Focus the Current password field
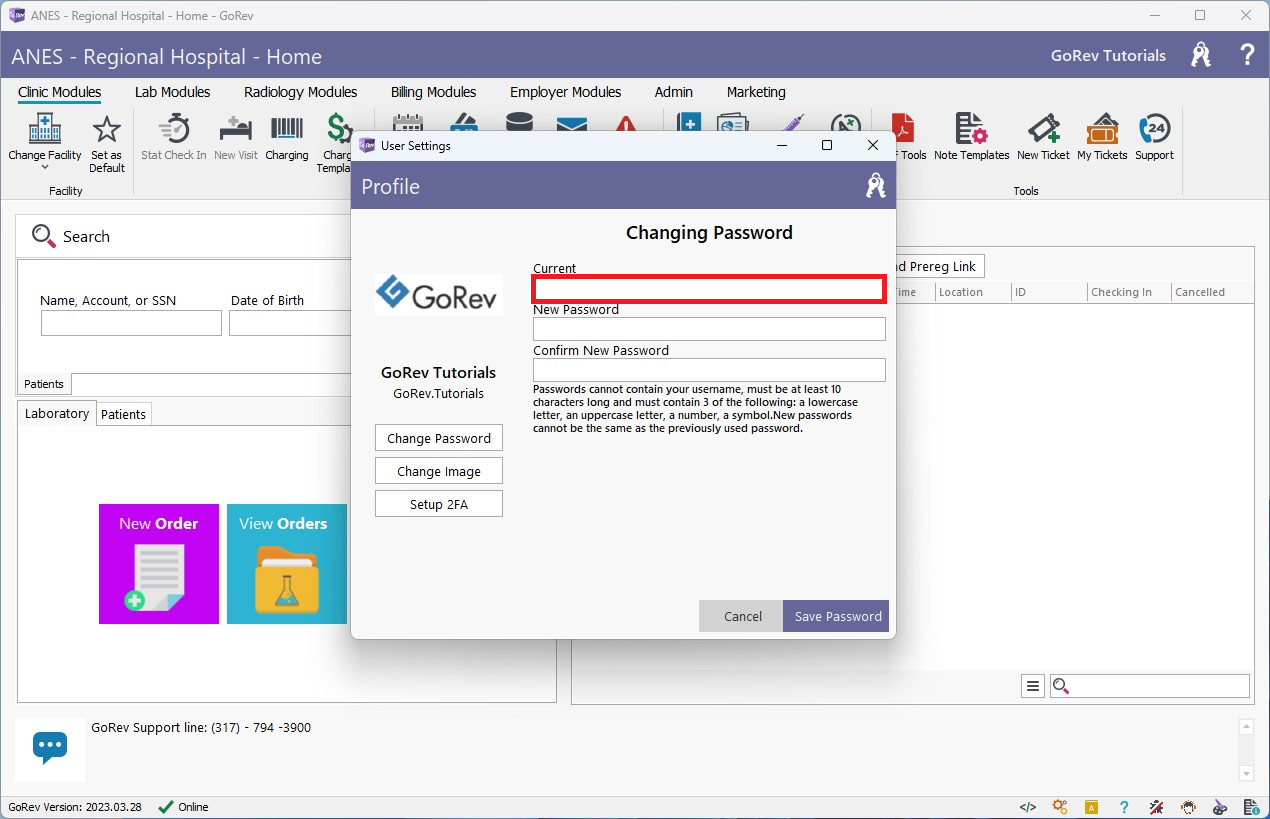 tap(709, 289)
